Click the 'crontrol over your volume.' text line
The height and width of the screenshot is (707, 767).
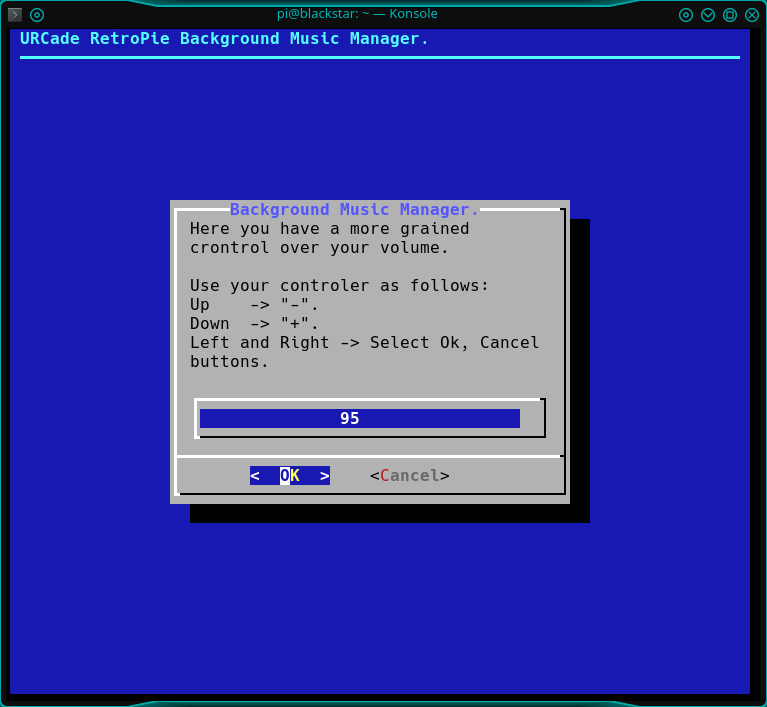[320, 248]
